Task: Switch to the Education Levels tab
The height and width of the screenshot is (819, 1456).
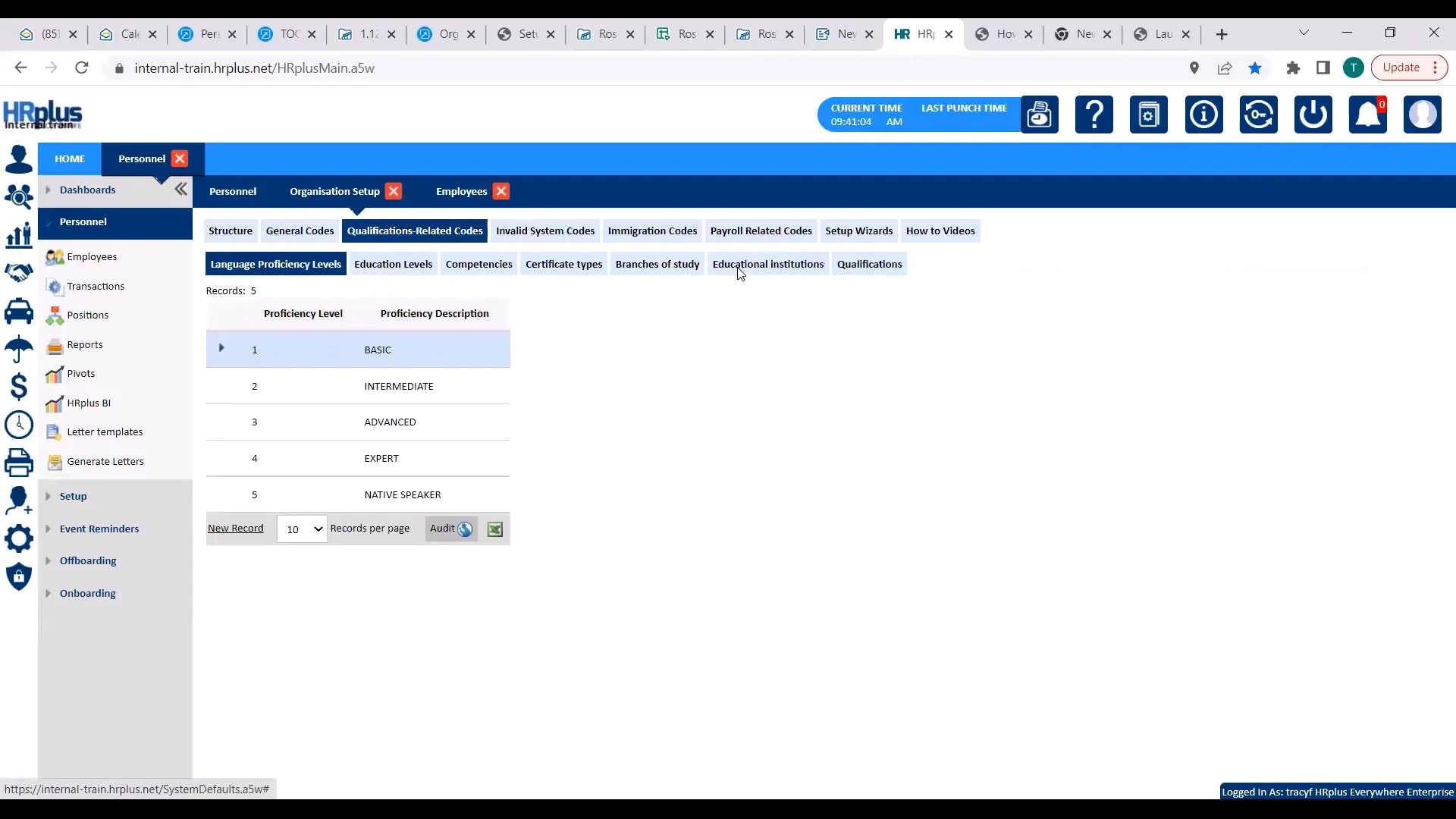Action: click(x=393, y=264)
